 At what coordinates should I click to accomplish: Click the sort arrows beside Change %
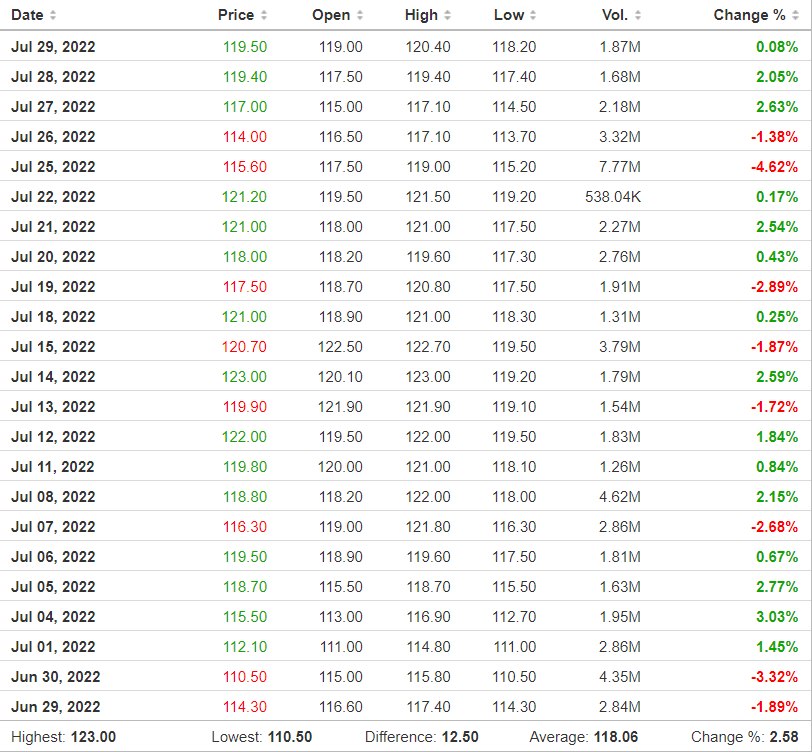click(x=794, y=15)
